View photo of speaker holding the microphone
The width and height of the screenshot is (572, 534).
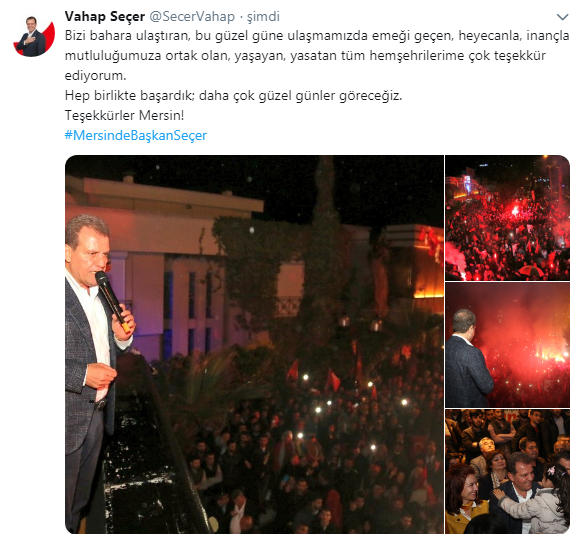pos(254,344)
